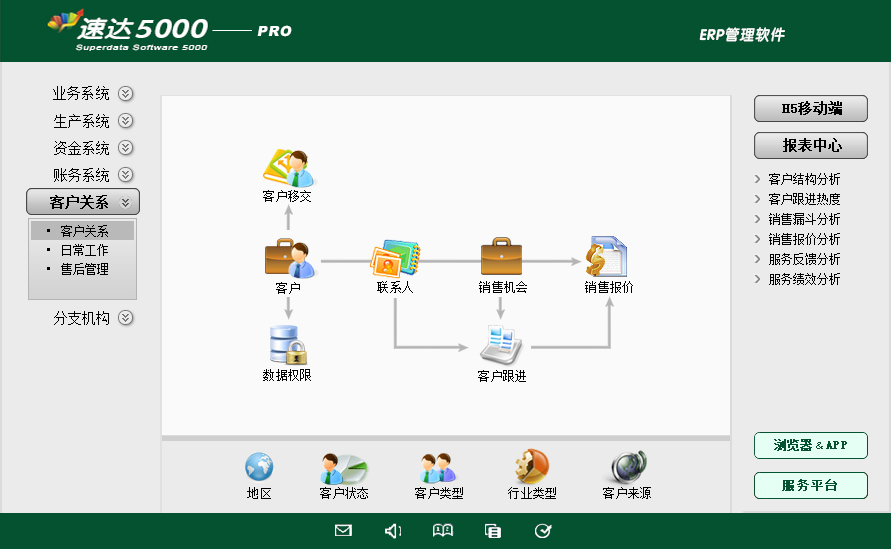Open the 行业类型 gear icon
Screen dimensions: 891x549
532,466
